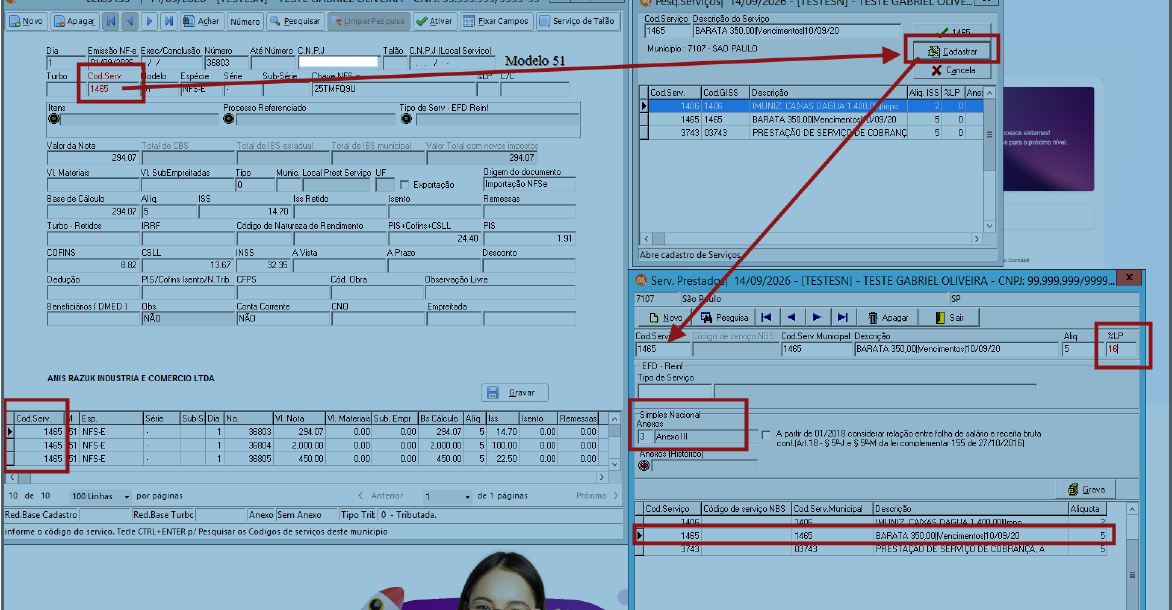Go to last record in main toolbar
1172x610 pixels.
click(x=168, y=21)
